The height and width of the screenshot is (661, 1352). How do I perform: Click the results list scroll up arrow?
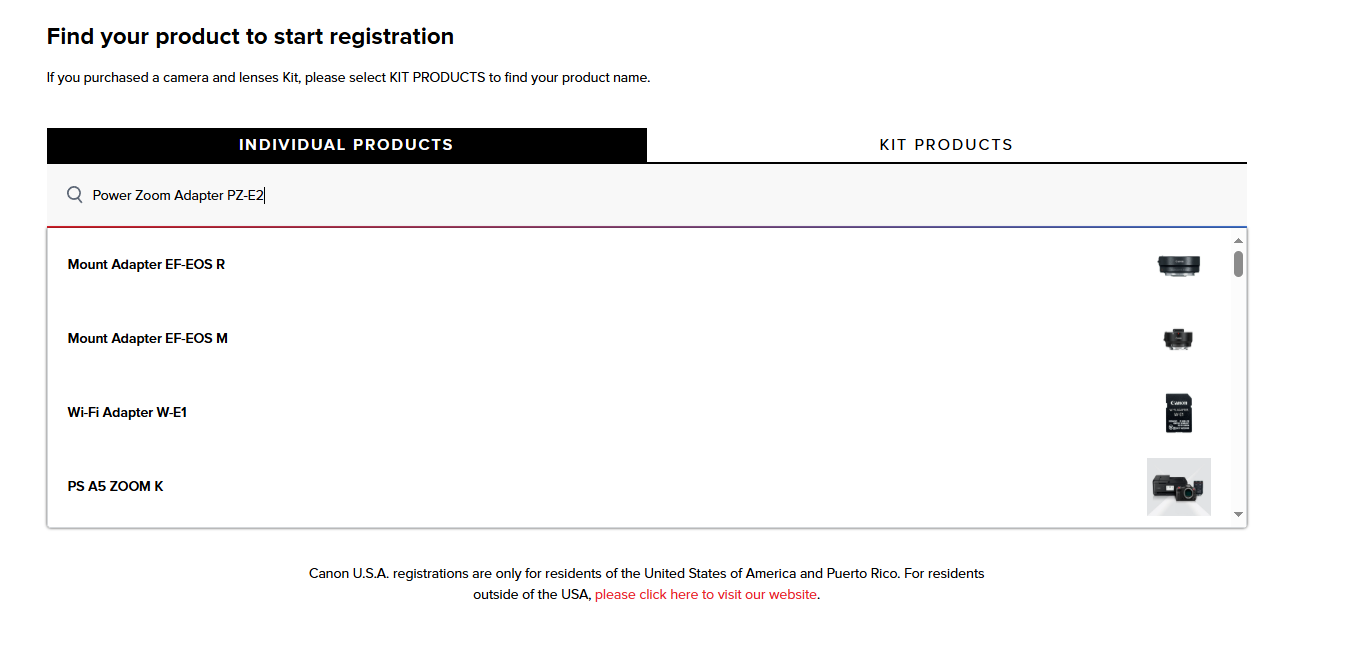point(1238,241)
